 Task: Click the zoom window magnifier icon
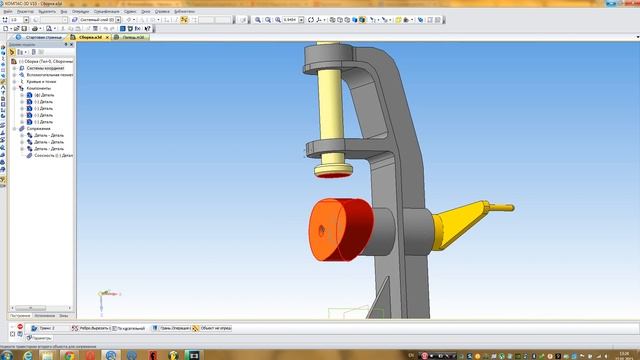[x=258, y=20]
